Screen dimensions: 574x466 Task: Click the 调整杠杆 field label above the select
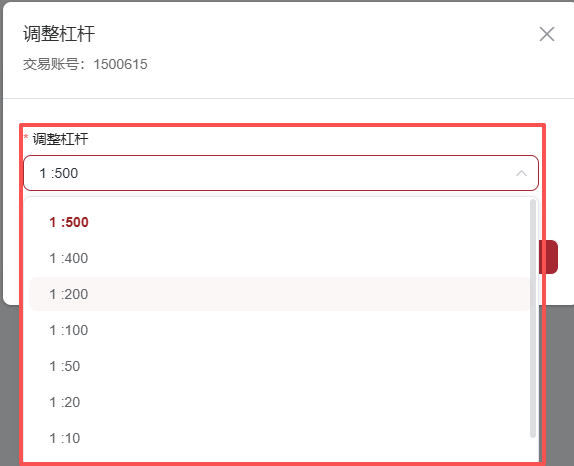pyautogui.click(x=60, y=139)
